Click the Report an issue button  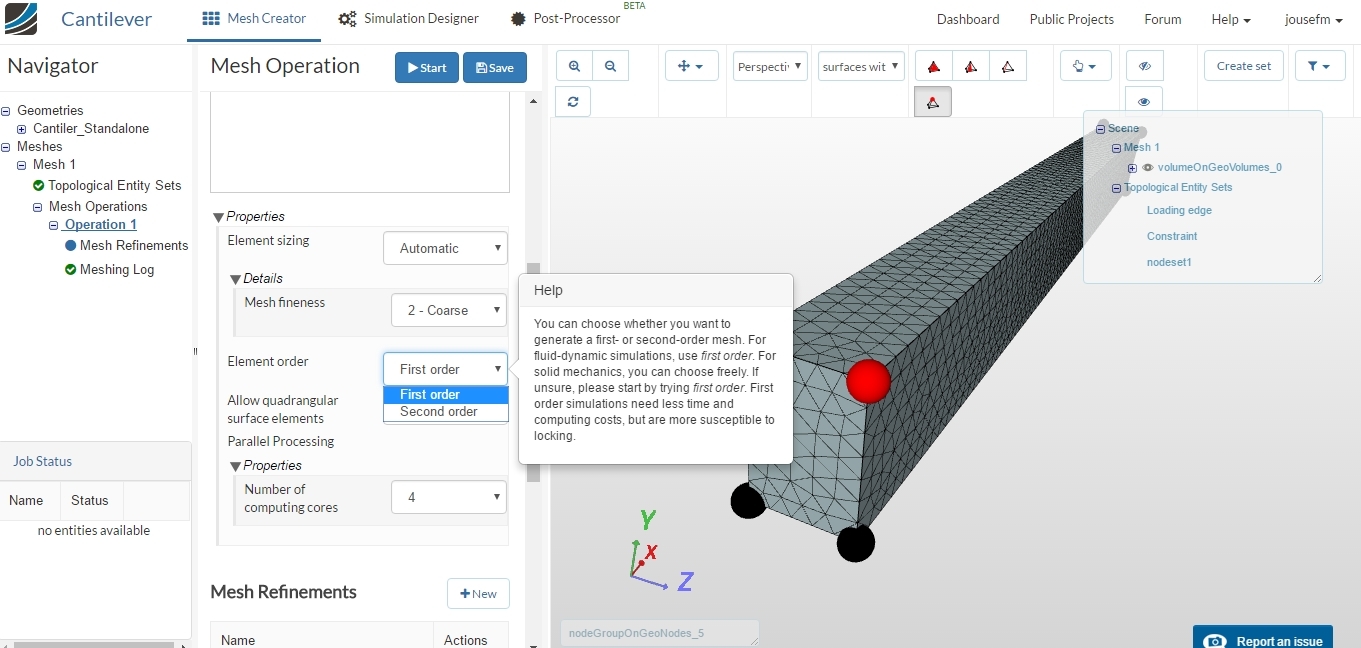(x=1263, y=639)
